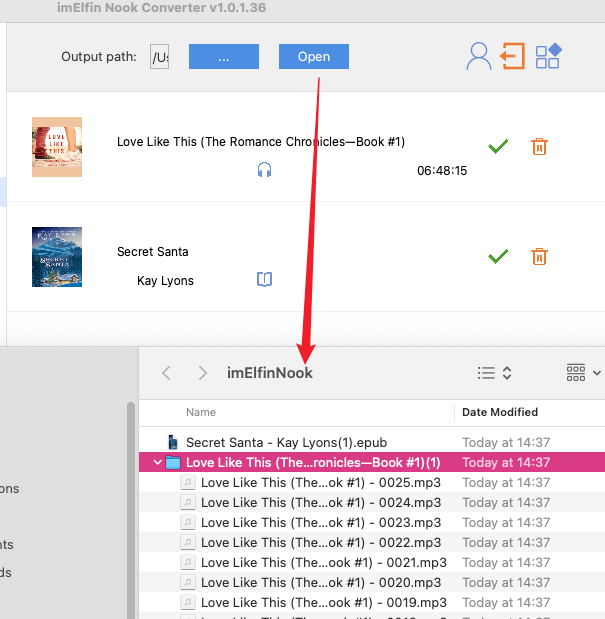Viewport: 605px width, 619px height.
Task: Delete Love Like This with trash icon
Action: (539, 146)
